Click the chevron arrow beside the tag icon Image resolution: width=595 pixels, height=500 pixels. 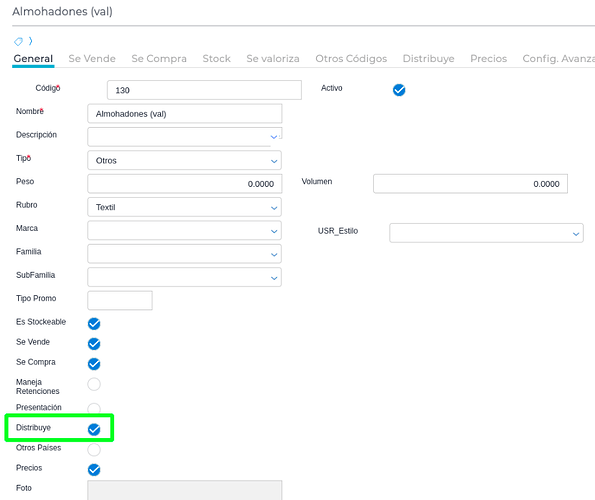30,41
